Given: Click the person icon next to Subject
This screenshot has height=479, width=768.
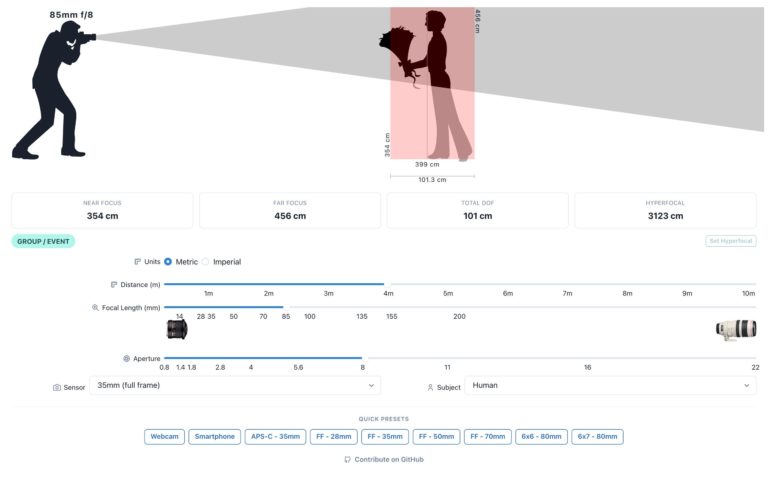Looking at the screenshot, I should pos(430,387).
